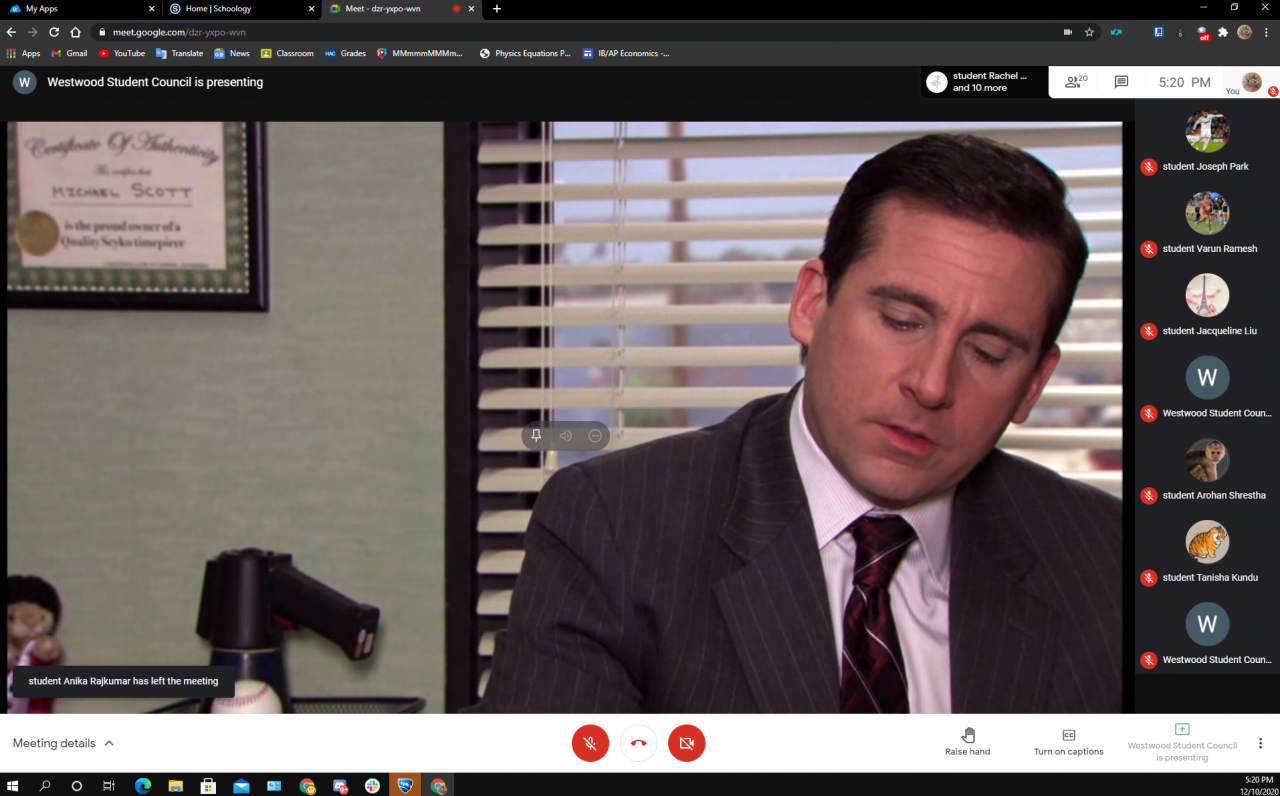Open the Gmail bookmark

pos(69,53)
